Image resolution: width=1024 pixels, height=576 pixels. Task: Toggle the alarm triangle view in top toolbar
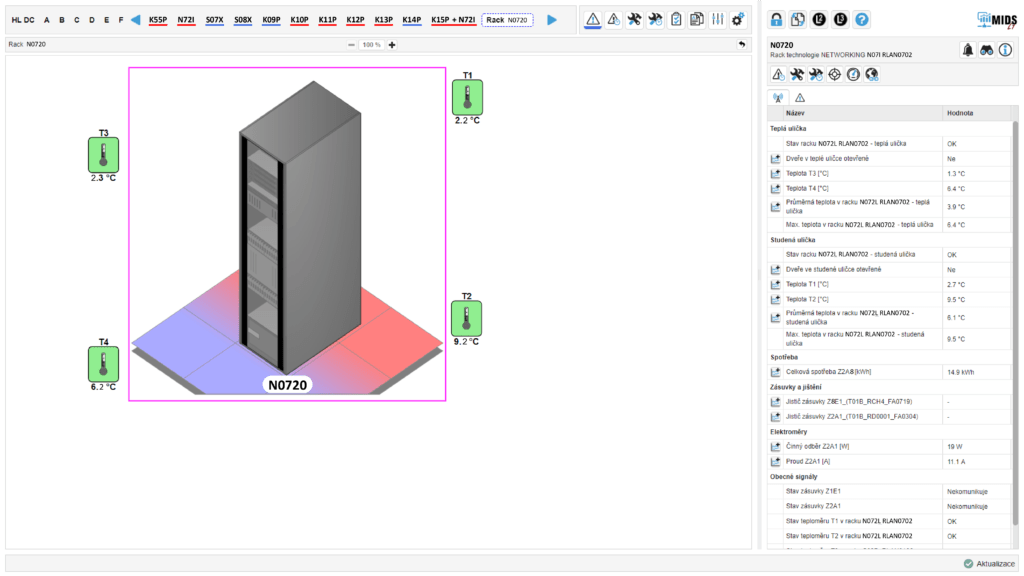click(x=593, y=19)
